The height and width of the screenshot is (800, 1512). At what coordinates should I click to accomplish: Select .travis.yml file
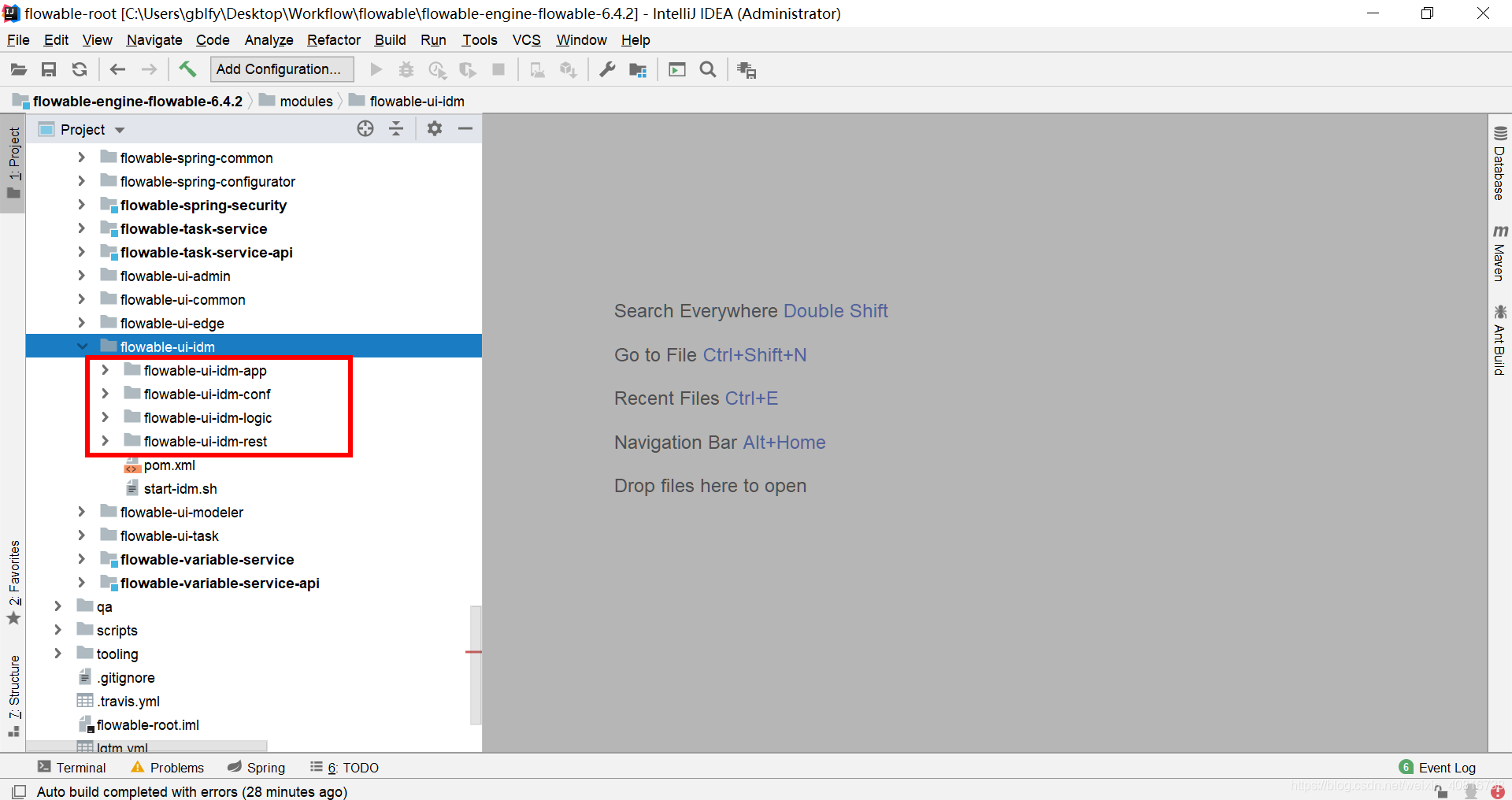coord(128,702)
